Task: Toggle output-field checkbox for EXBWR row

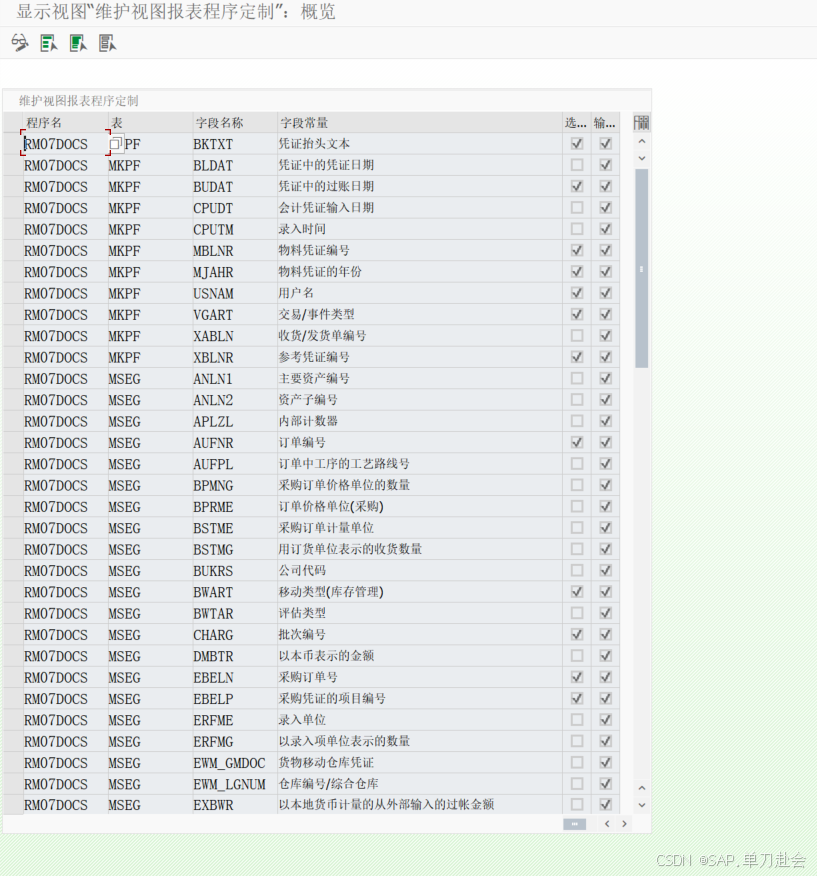Action: (x=605, y=805)
